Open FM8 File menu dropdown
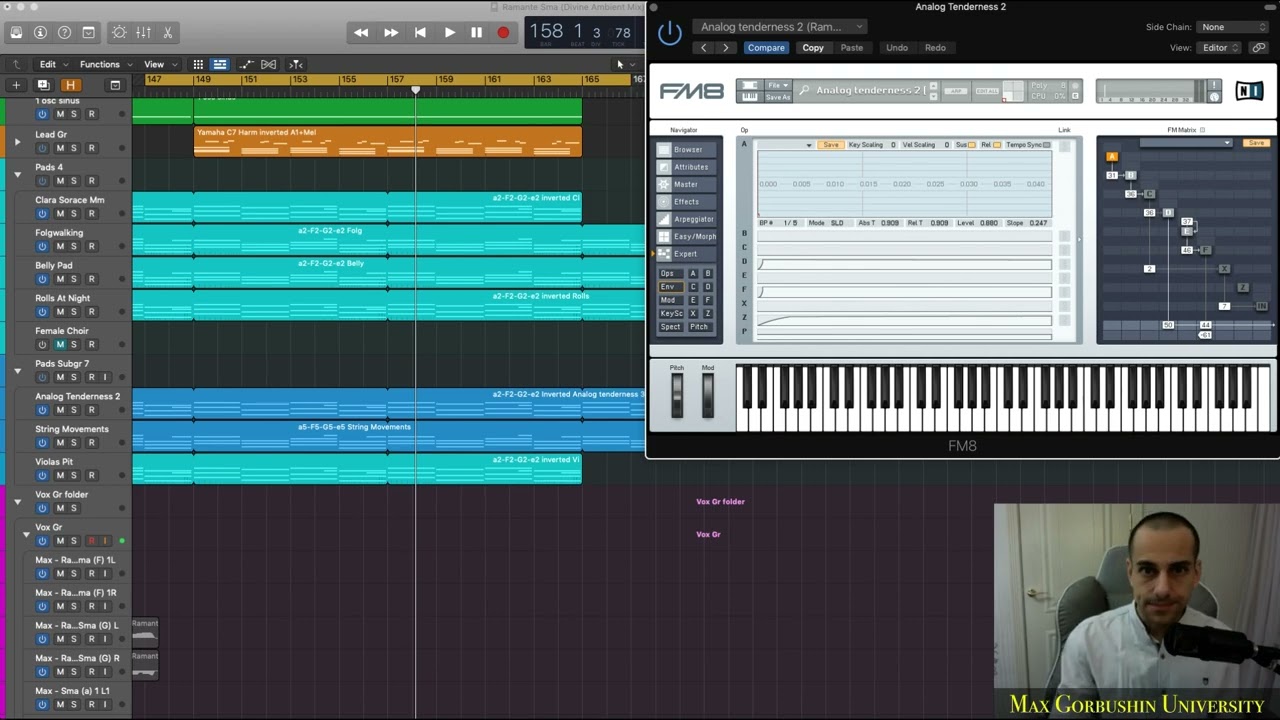Viewport: 1280px width, 720px height. click(x=778, y=85)
